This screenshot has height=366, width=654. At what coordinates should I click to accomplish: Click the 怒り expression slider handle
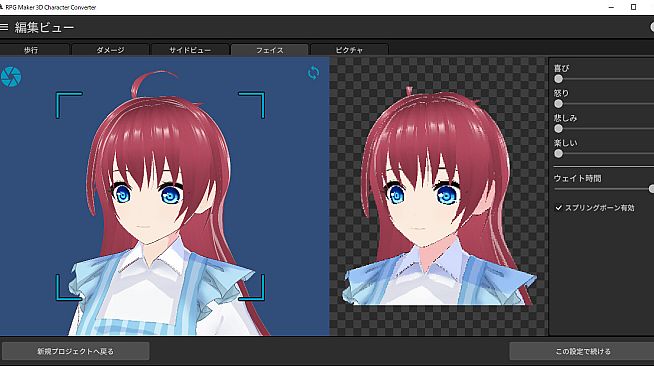(558, 104)
